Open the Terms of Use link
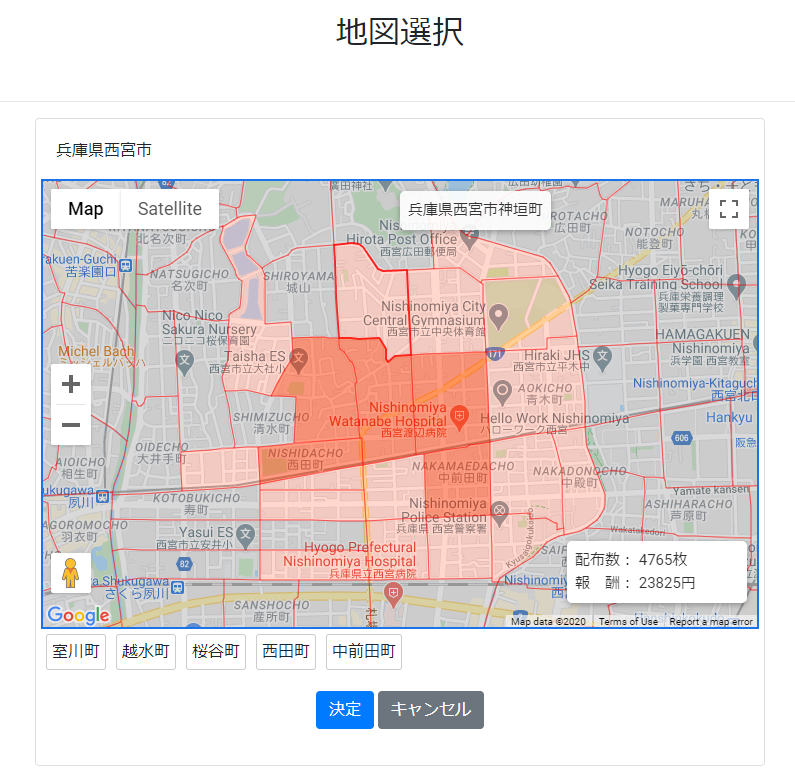The width and height of the screenshot is (795, 779). (628, 621)
